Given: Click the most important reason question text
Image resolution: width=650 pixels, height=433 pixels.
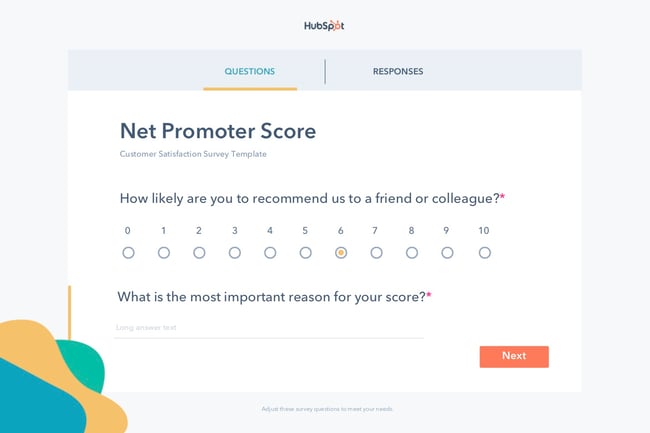Looking at the screenshot, I should (277, 297).
